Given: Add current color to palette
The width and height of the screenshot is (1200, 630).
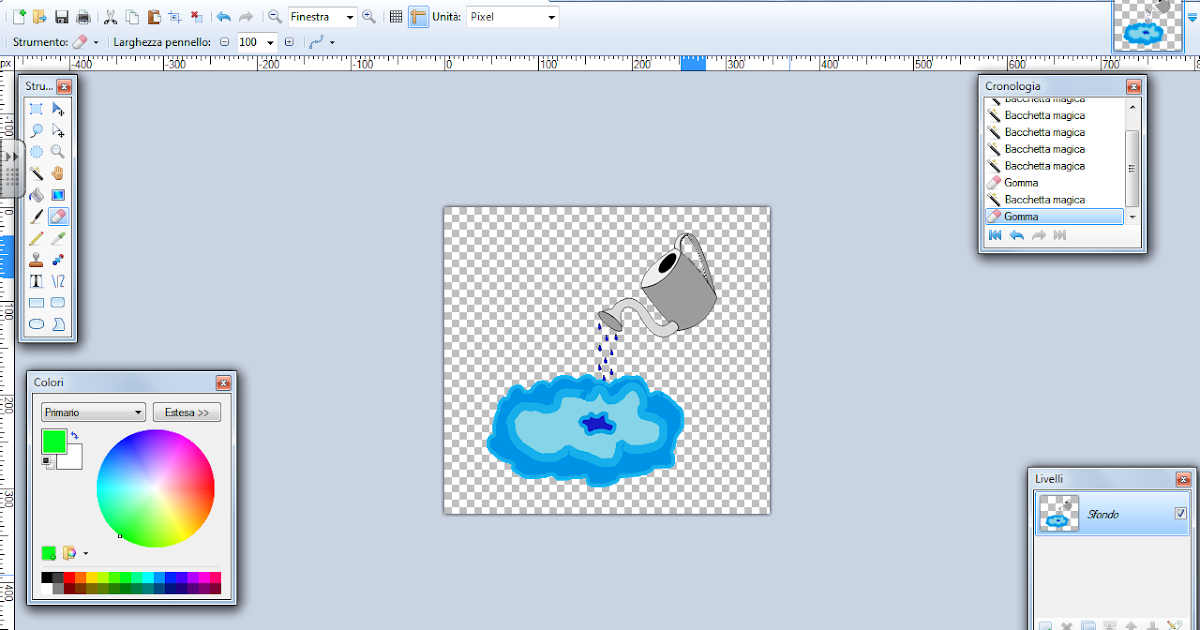Looking at the screenshot, I should point(48,552).
